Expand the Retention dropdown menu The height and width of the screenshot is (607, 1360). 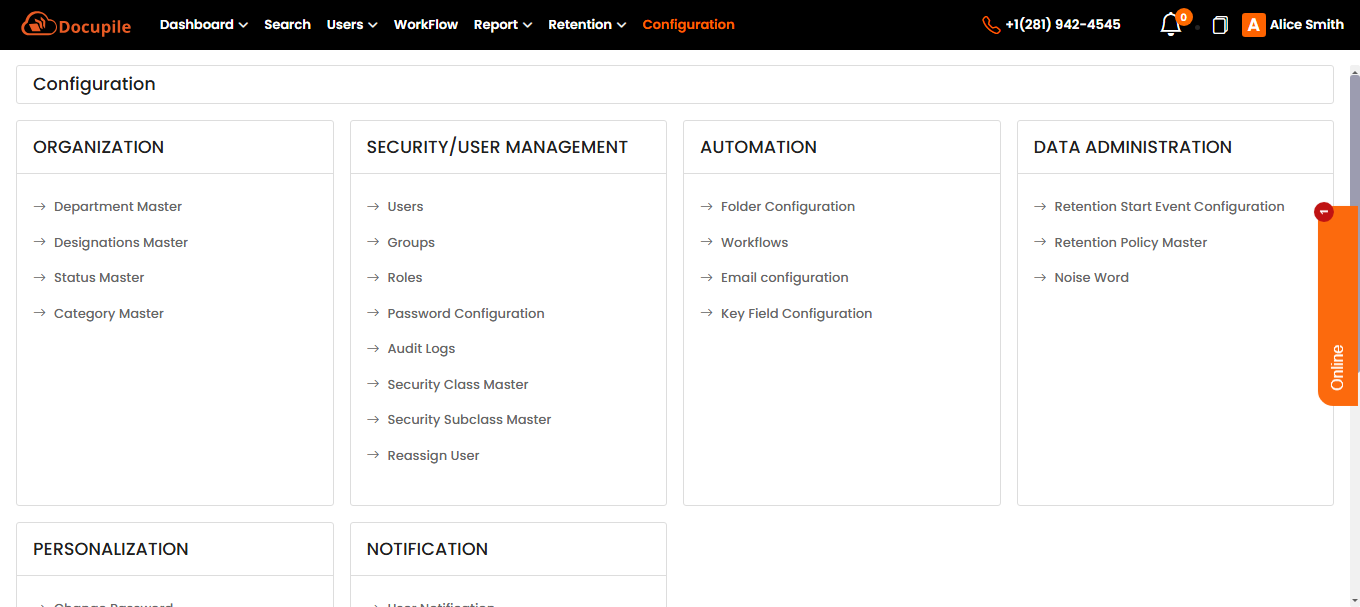pos(587,25)
